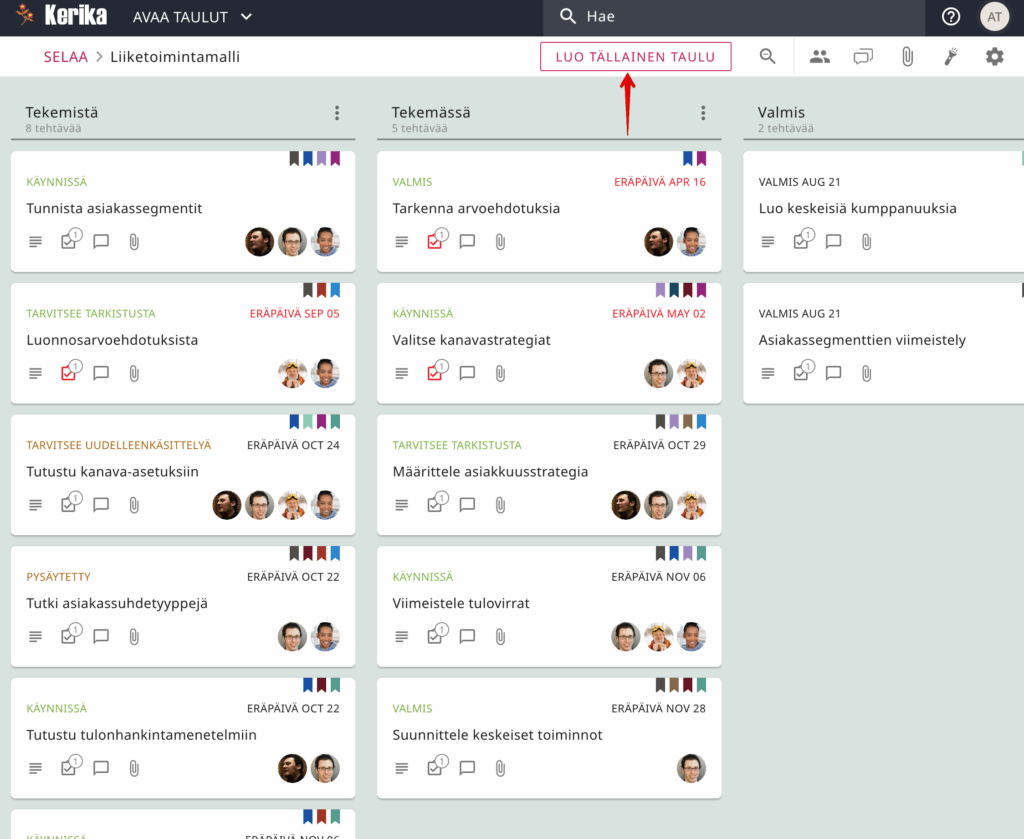Click the board search magnifier icon
This screenshot has height=839, width=1024.
767,57
